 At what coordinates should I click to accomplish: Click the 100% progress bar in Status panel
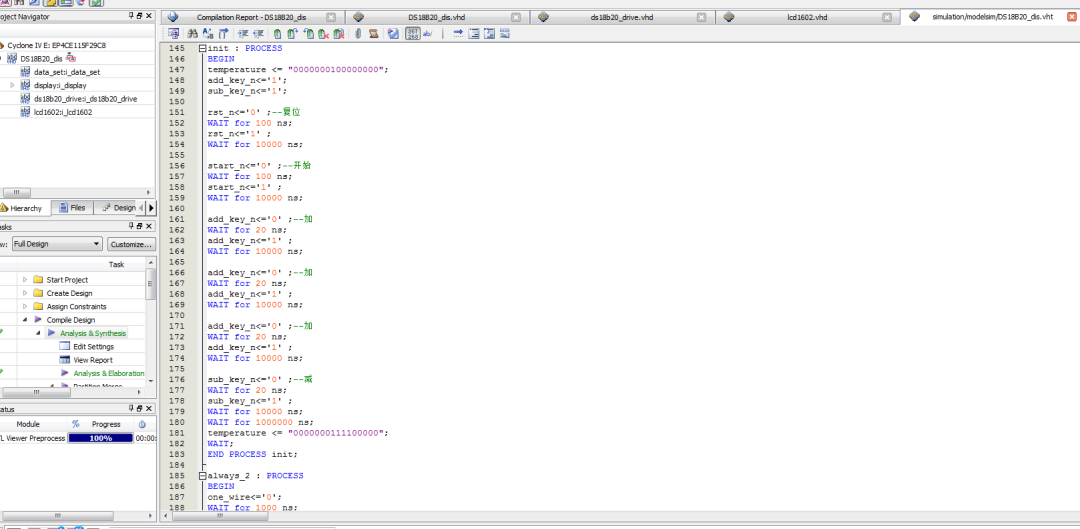100,438
